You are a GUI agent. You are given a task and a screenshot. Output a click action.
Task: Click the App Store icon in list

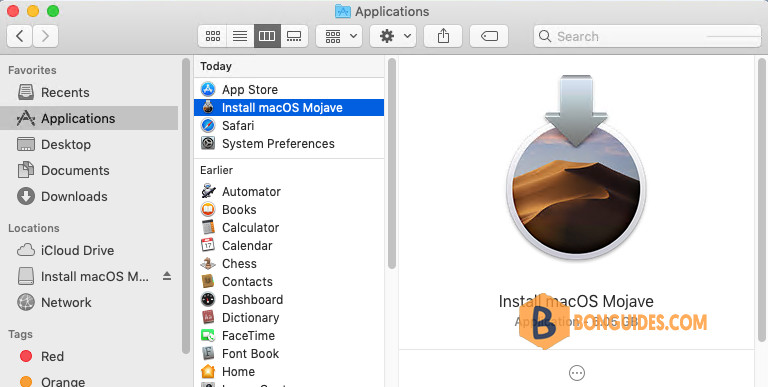pyautogui.click(x=208, y=90)
